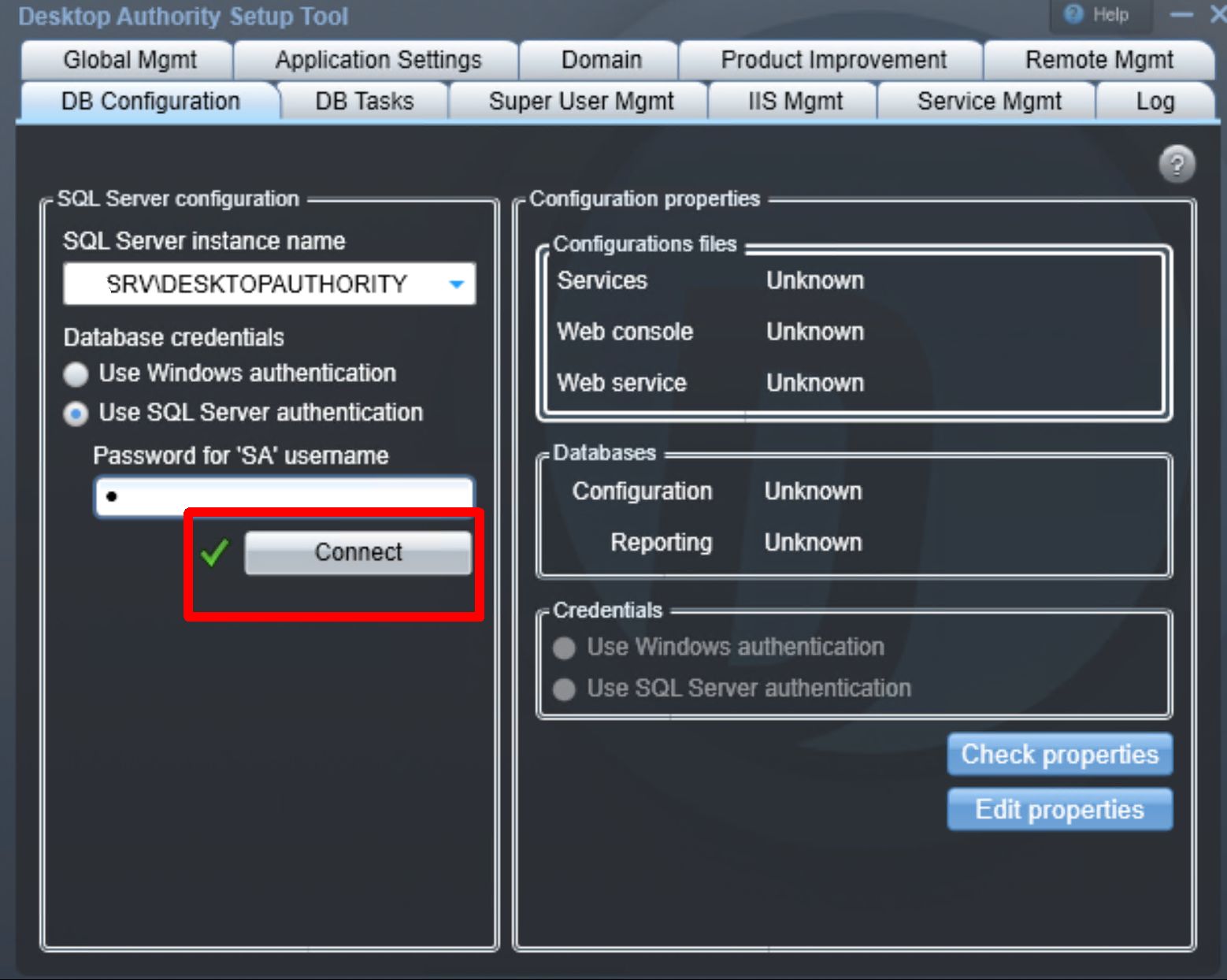This screenshot has width=1227, height=980.
Task: Click the Web service Unknown status value
Action: pyautogui.click(x=815, y=383)
